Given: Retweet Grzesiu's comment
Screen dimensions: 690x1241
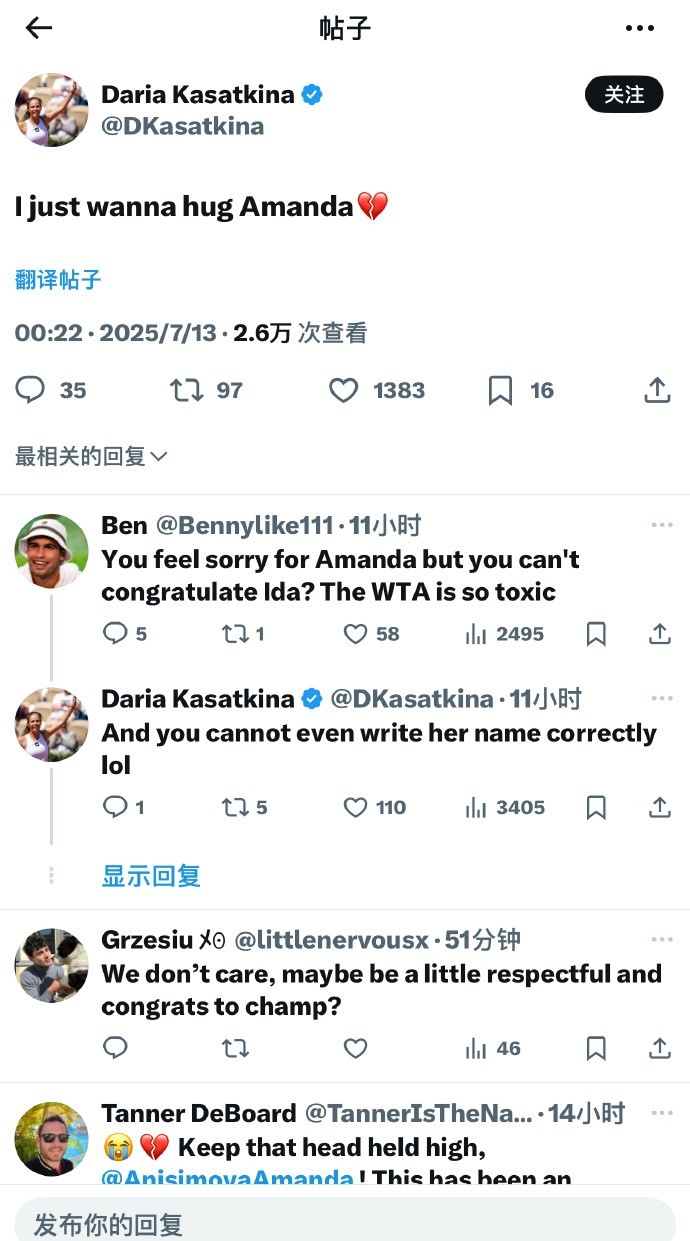Looking at the screenshot, I should (235, 1048).
